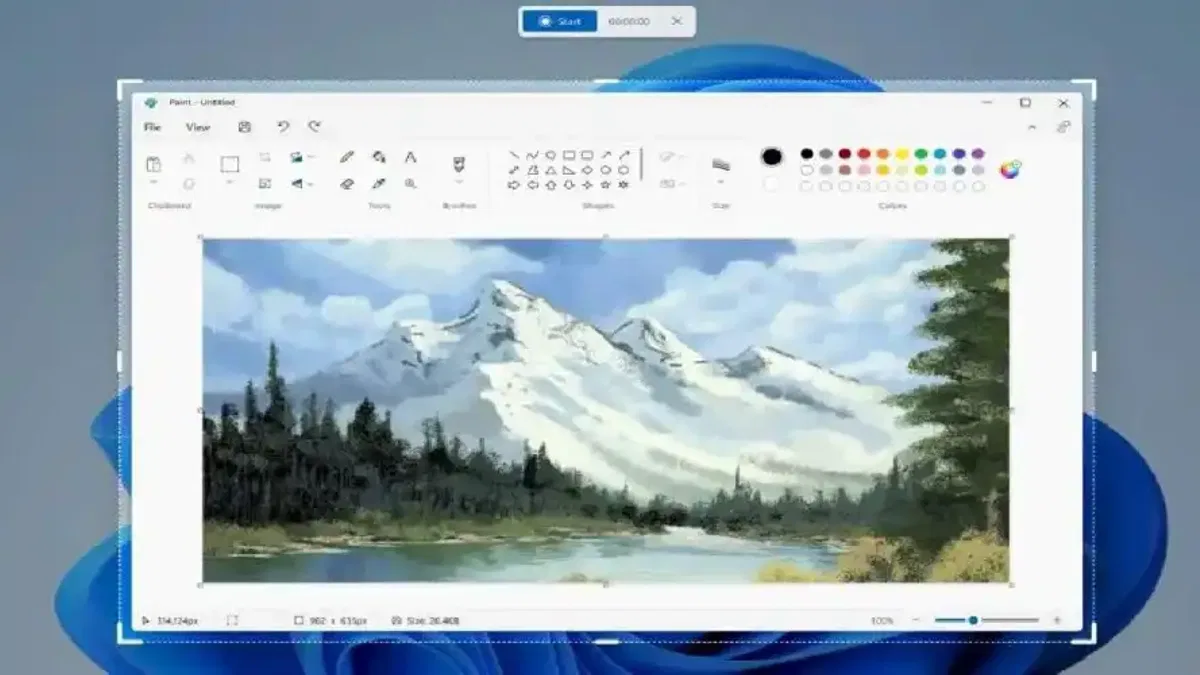Image resolution: width=1200 pixels, height=675 pixels.
Task: Choose the purple color swatch
Action: (x=978, y=154)
